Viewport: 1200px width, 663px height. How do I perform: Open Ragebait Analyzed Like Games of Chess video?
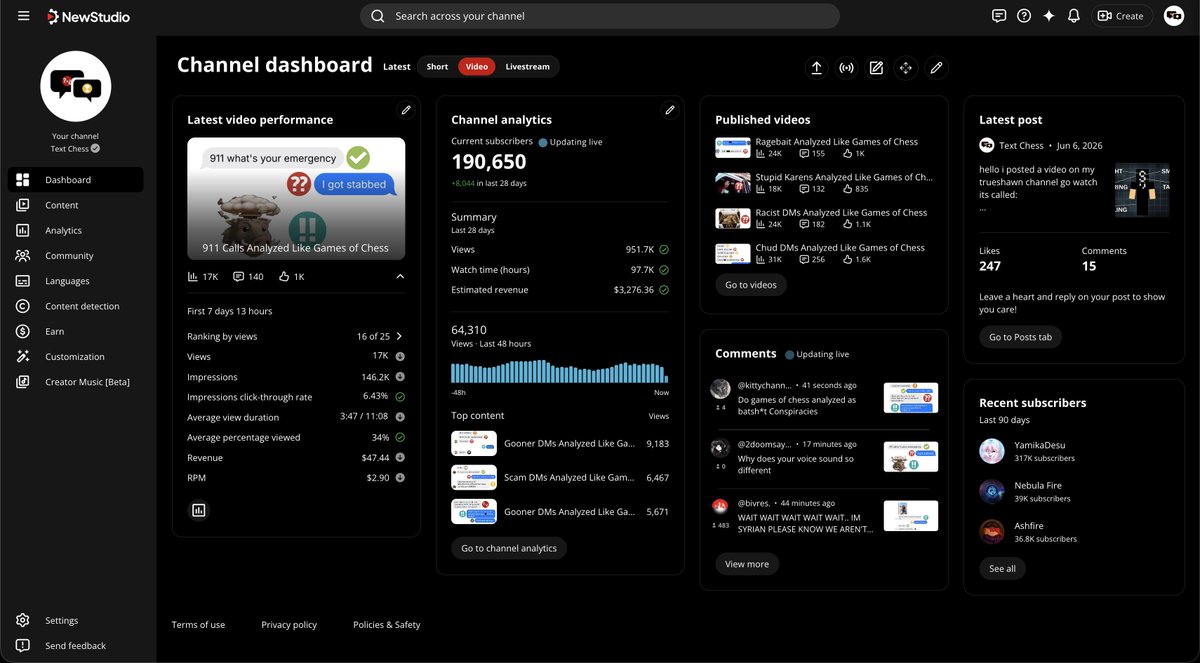(x=837, y=142)
